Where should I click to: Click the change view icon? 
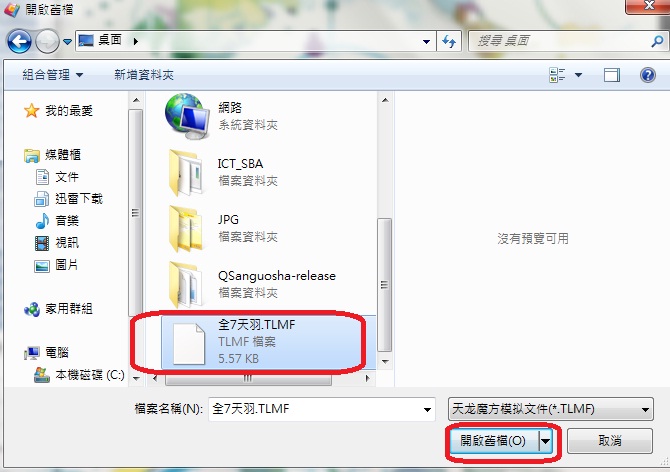point(557,75)
